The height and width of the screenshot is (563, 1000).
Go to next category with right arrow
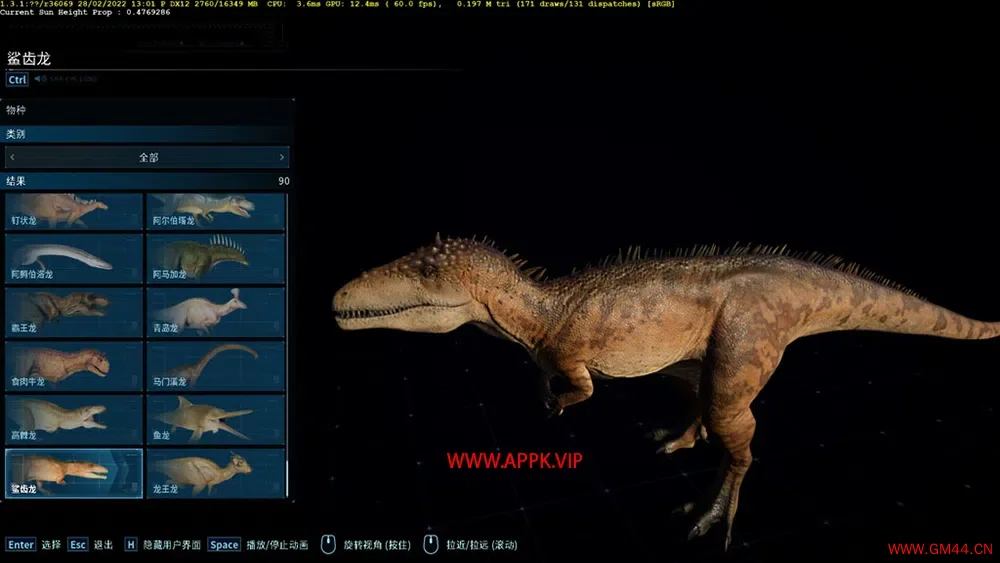282,157
